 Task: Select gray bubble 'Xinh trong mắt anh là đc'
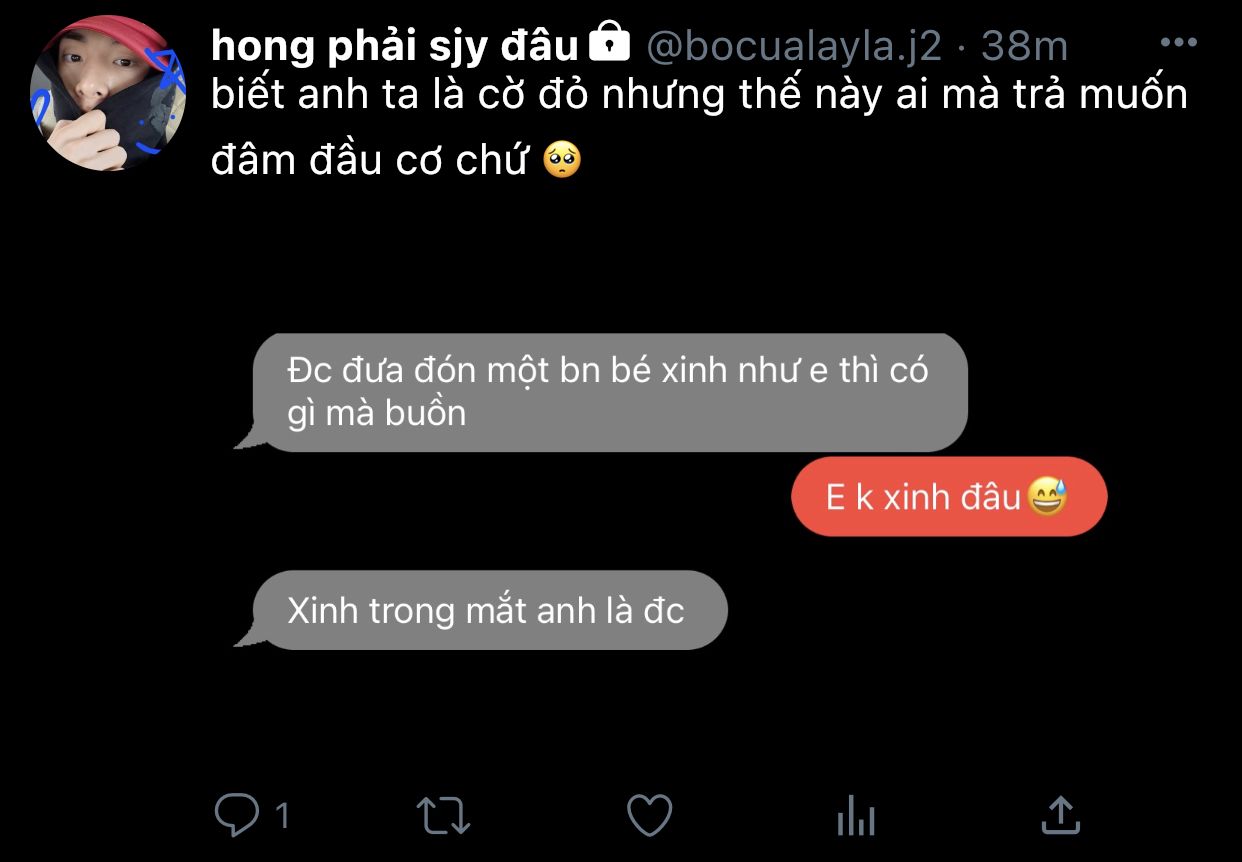[480, 610]
